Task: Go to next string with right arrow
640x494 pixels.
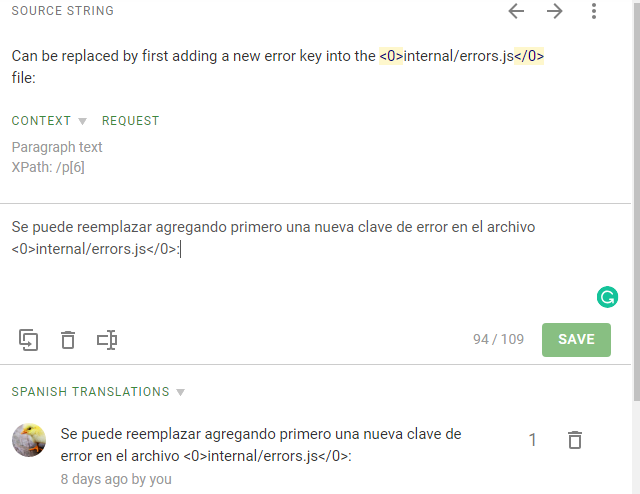Action: coord(555,11)
